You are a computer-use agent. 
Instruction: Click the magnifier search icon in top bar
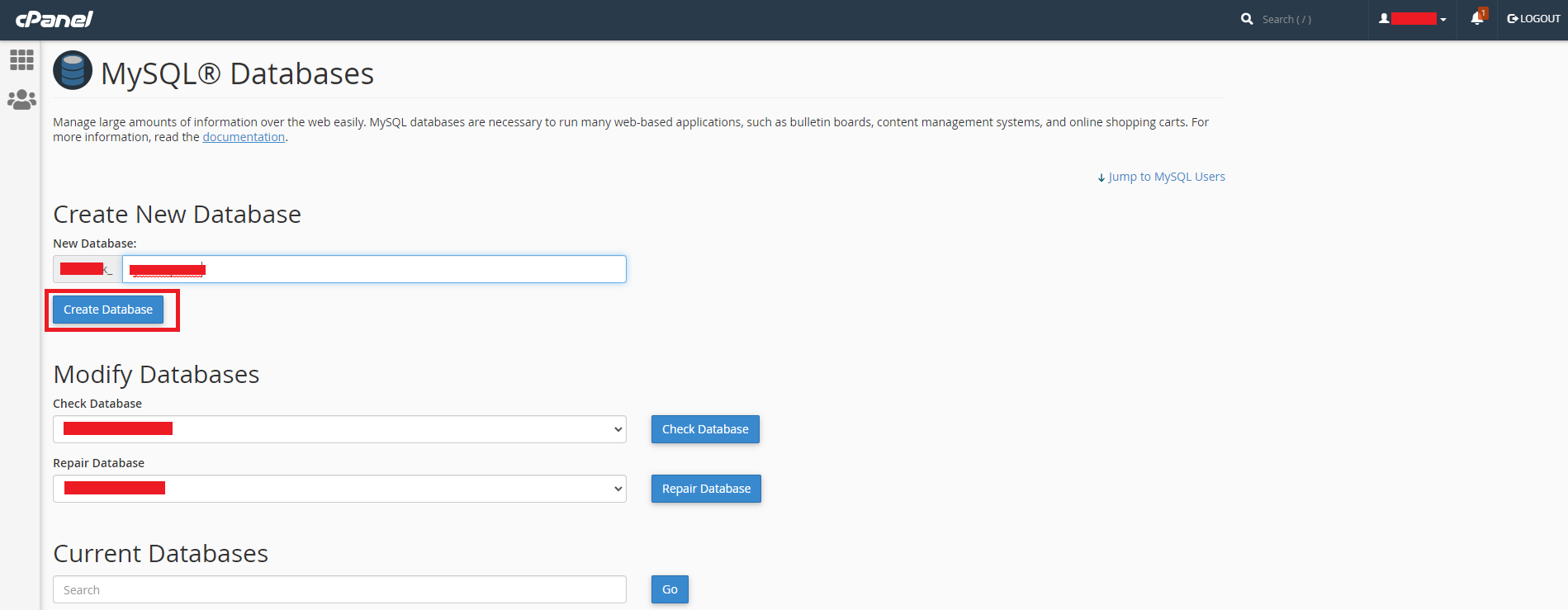click(x=1247, y=19)
